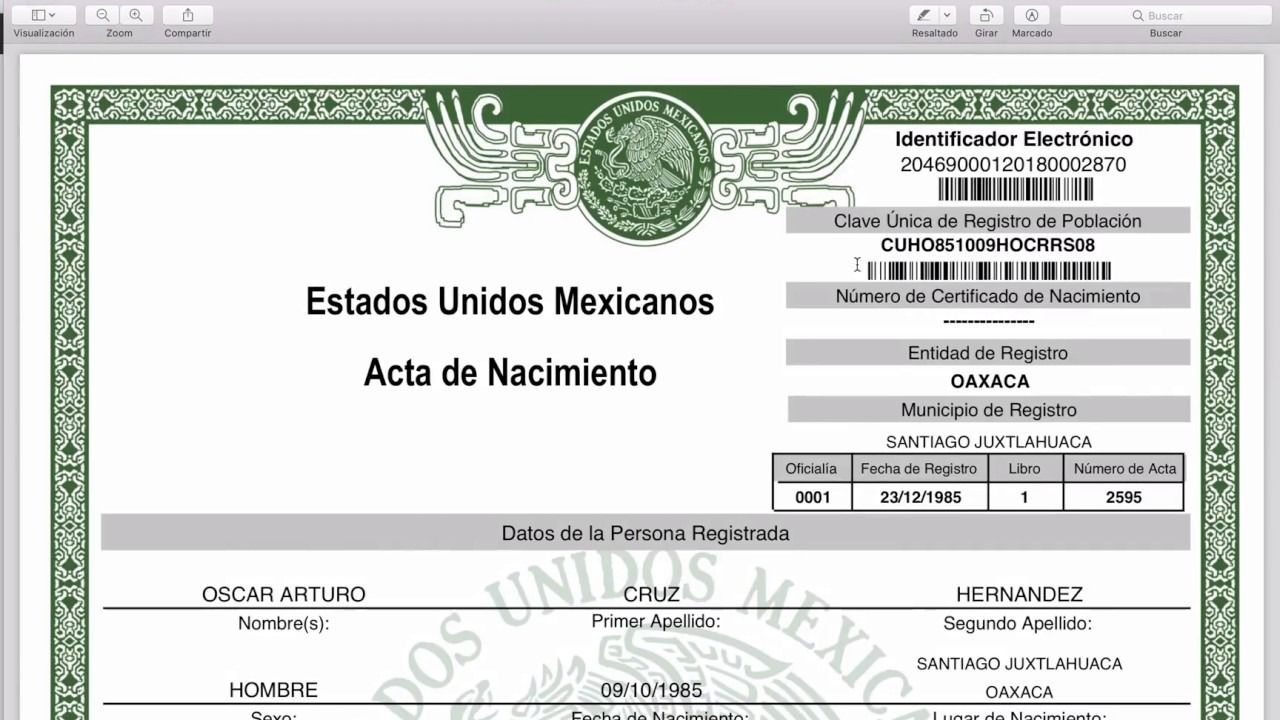Zoom out with the minus magnifier
The width and height of the screenshot is (1280, 720).
(103, 15)
